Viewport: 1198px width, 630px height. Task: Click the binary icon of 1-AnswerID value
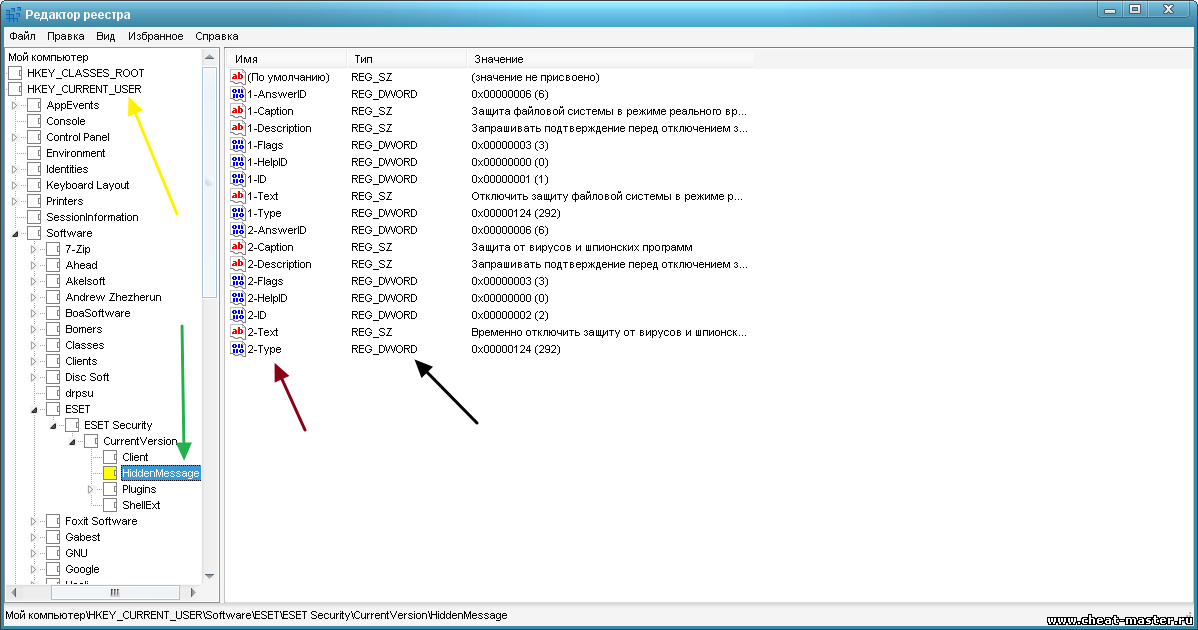pyautogui.click(x=238, y=94)
